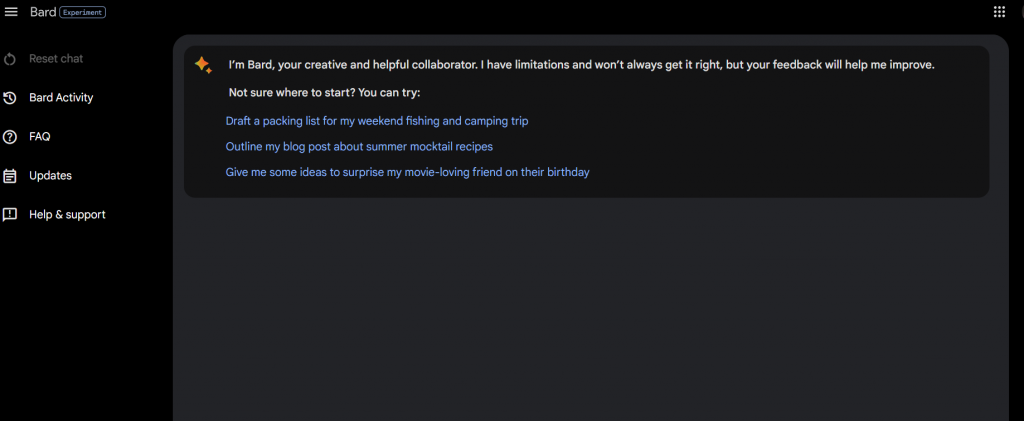
Task: Open the FAQ sidebar entry
Action: 40,137
